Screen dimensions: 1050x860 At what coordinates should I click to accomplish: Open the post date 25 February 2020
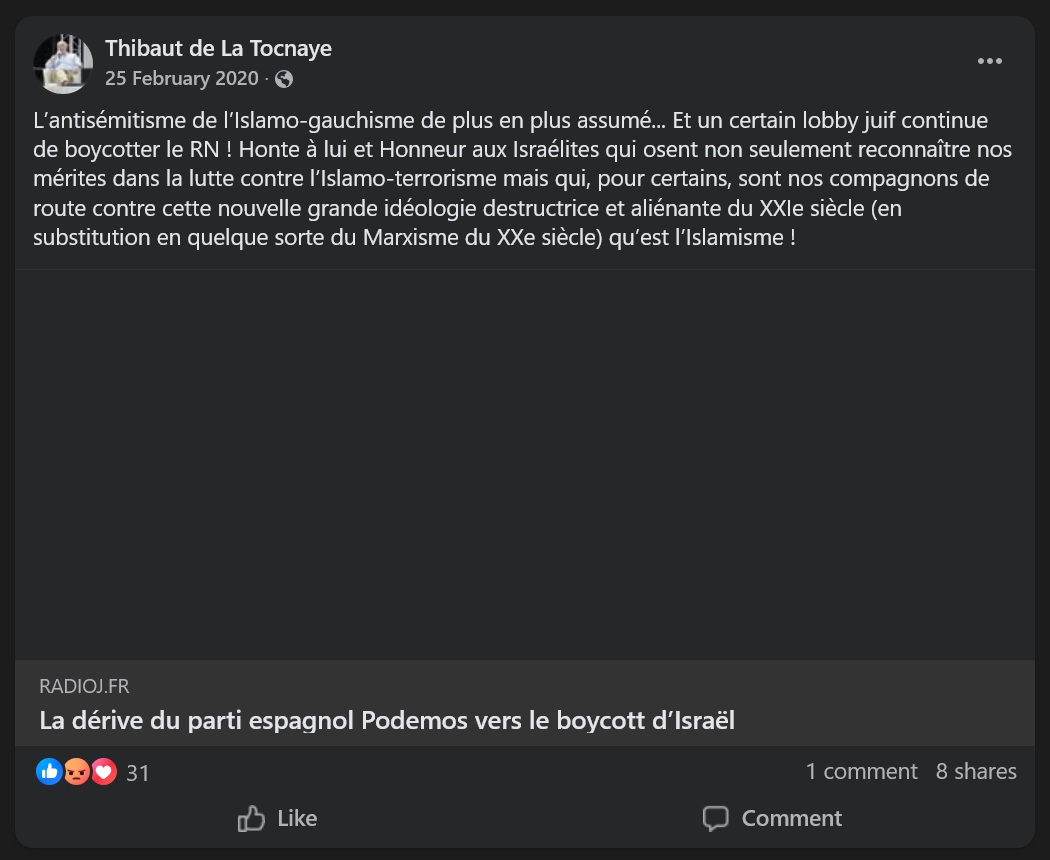click(181, 78)
